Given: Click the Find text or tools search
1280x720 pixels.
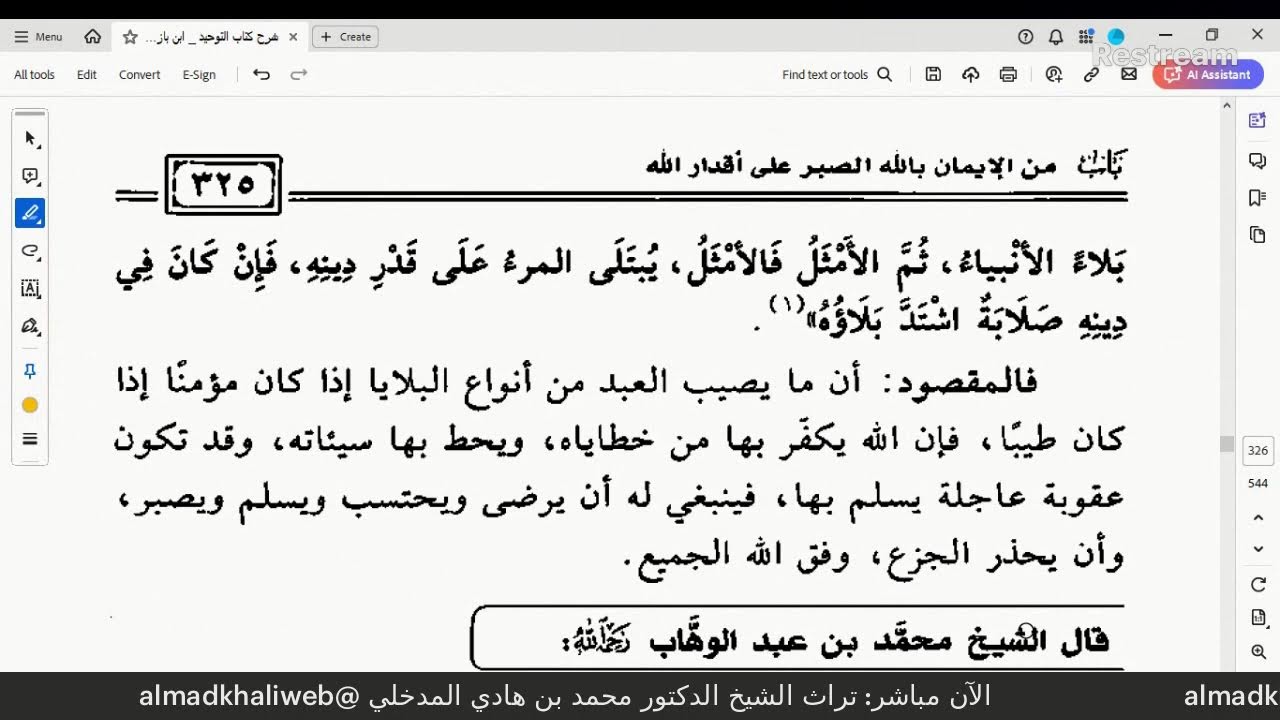Looking at the screenshot, I should [x=837, y=75].
